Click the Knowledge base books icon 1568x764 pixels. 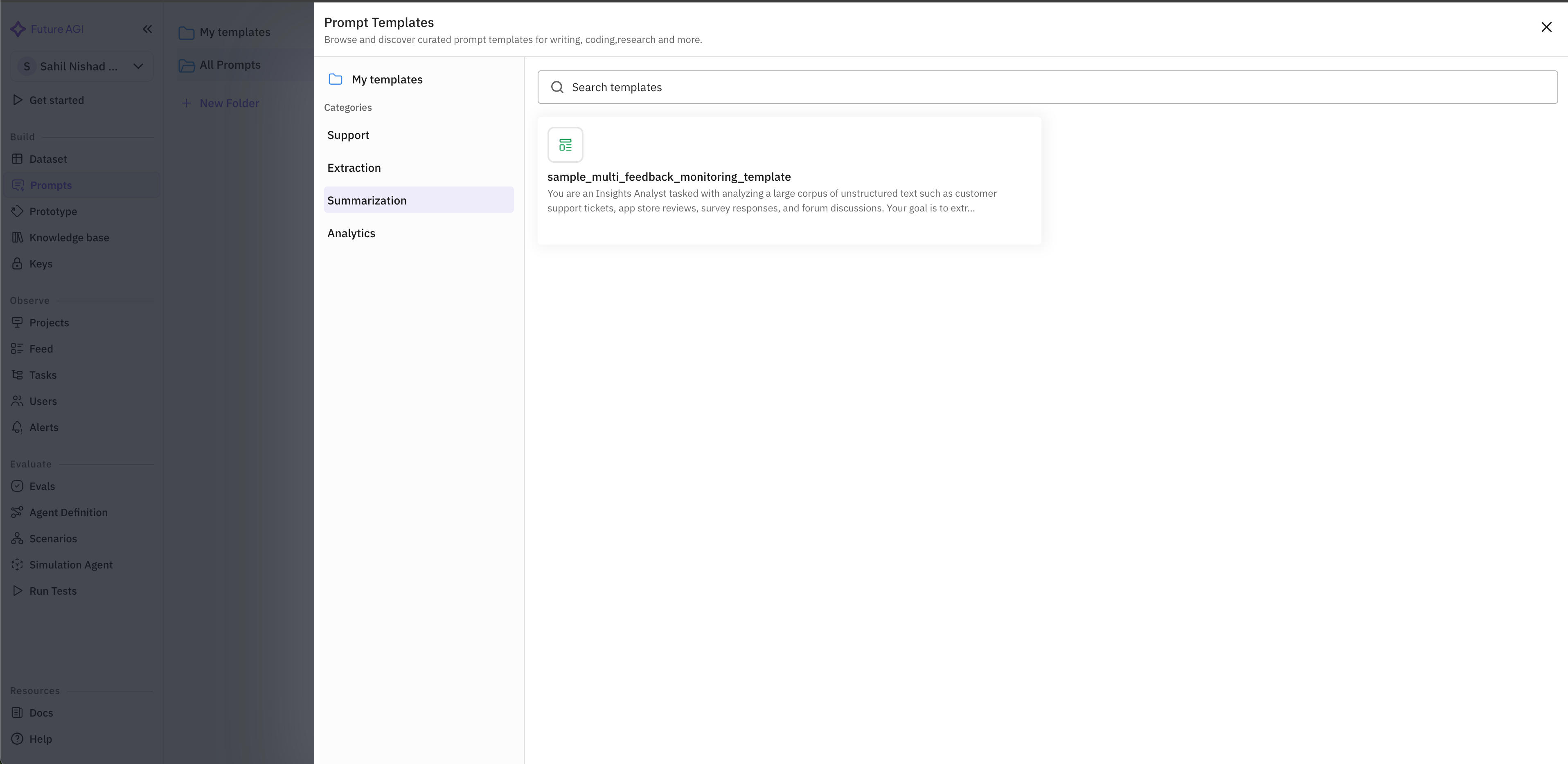pyautogui.click(x=17, y=238)
